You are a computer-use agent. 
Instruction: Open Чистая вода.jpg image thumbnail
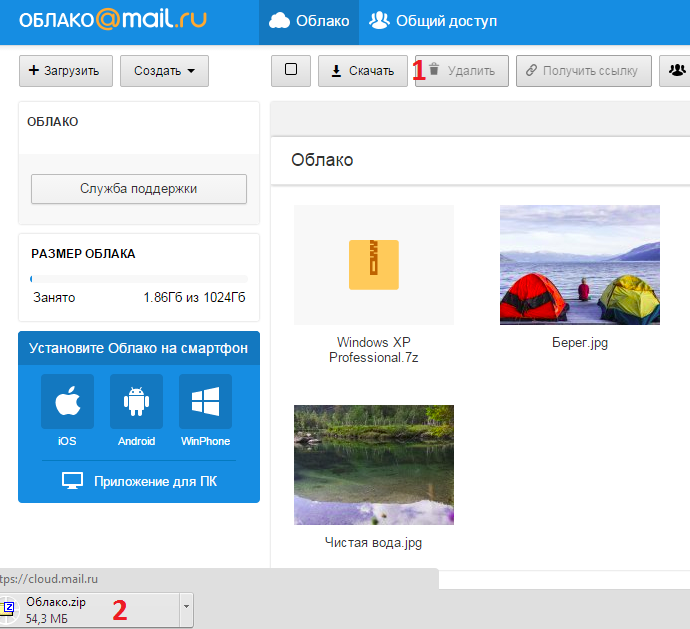pos(374,465)
